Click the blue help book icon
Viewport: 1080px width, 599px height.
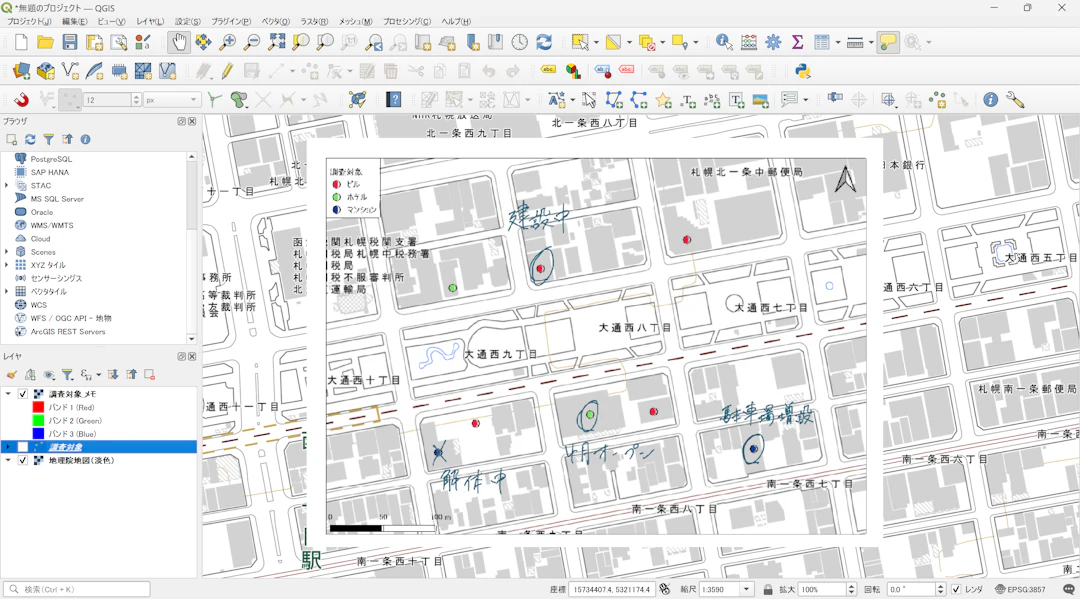pos(394,100)
